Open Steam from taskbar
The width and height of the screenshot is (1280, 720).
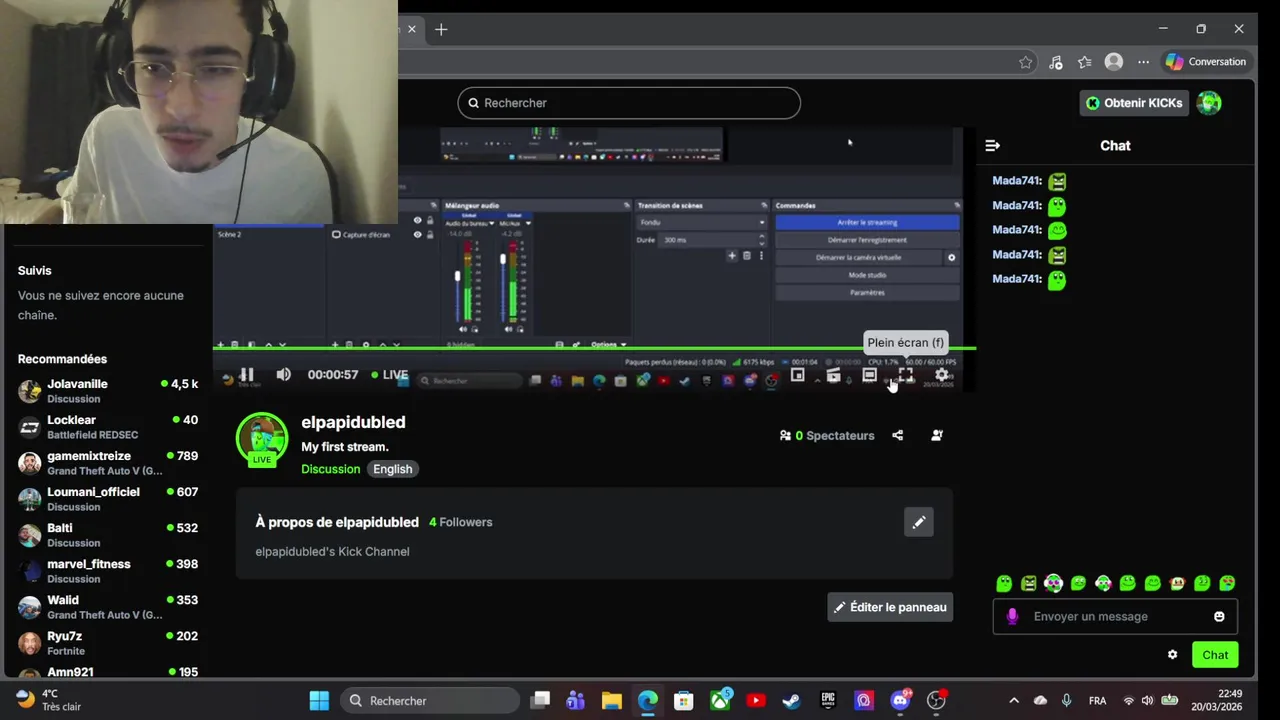[x=791, y=701]
